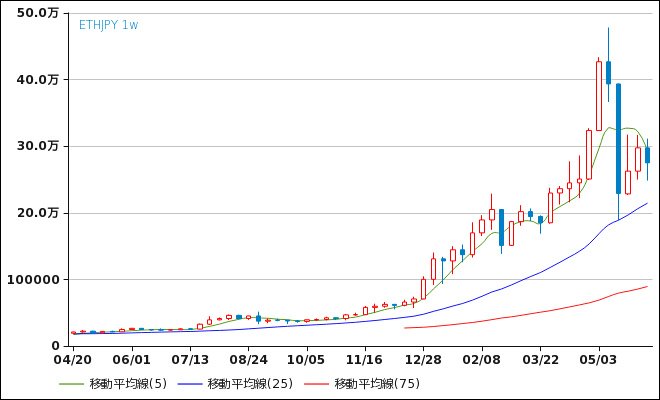Click the last blue candle at chart's right end
The width and height of the screenshot is (660, 400).
point(647,155)
